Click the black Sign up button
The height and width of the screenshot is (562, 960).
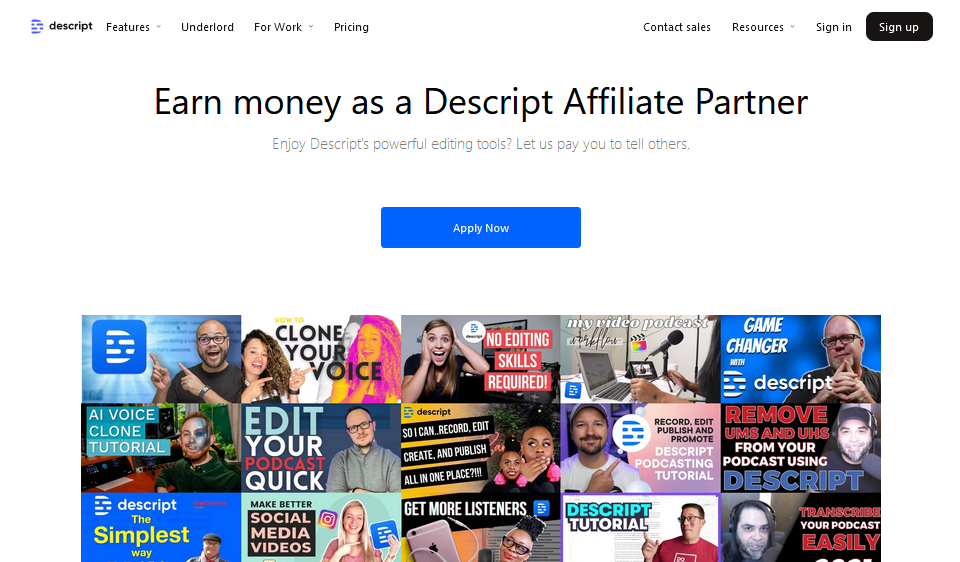click(x=899, y=26)
